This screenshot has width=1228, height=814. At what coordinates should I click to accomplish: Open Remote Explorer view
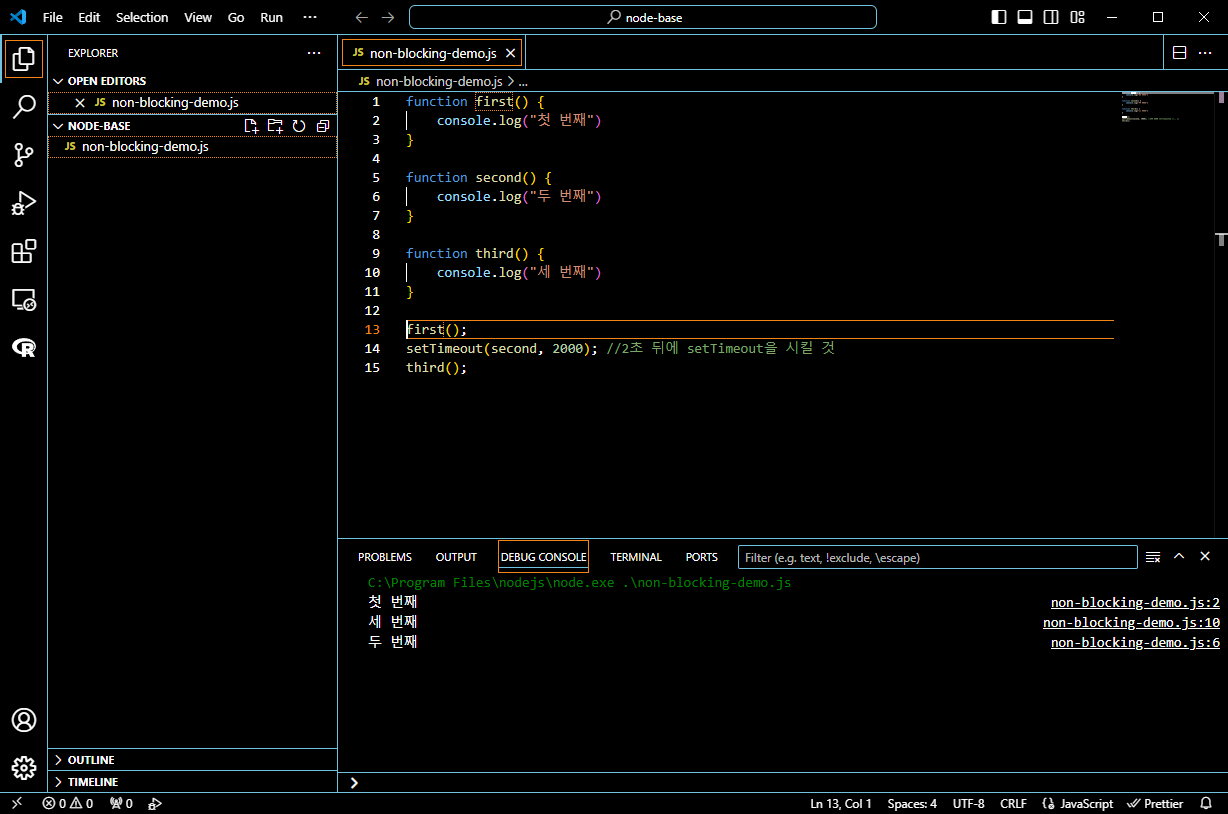click(24, 299)
